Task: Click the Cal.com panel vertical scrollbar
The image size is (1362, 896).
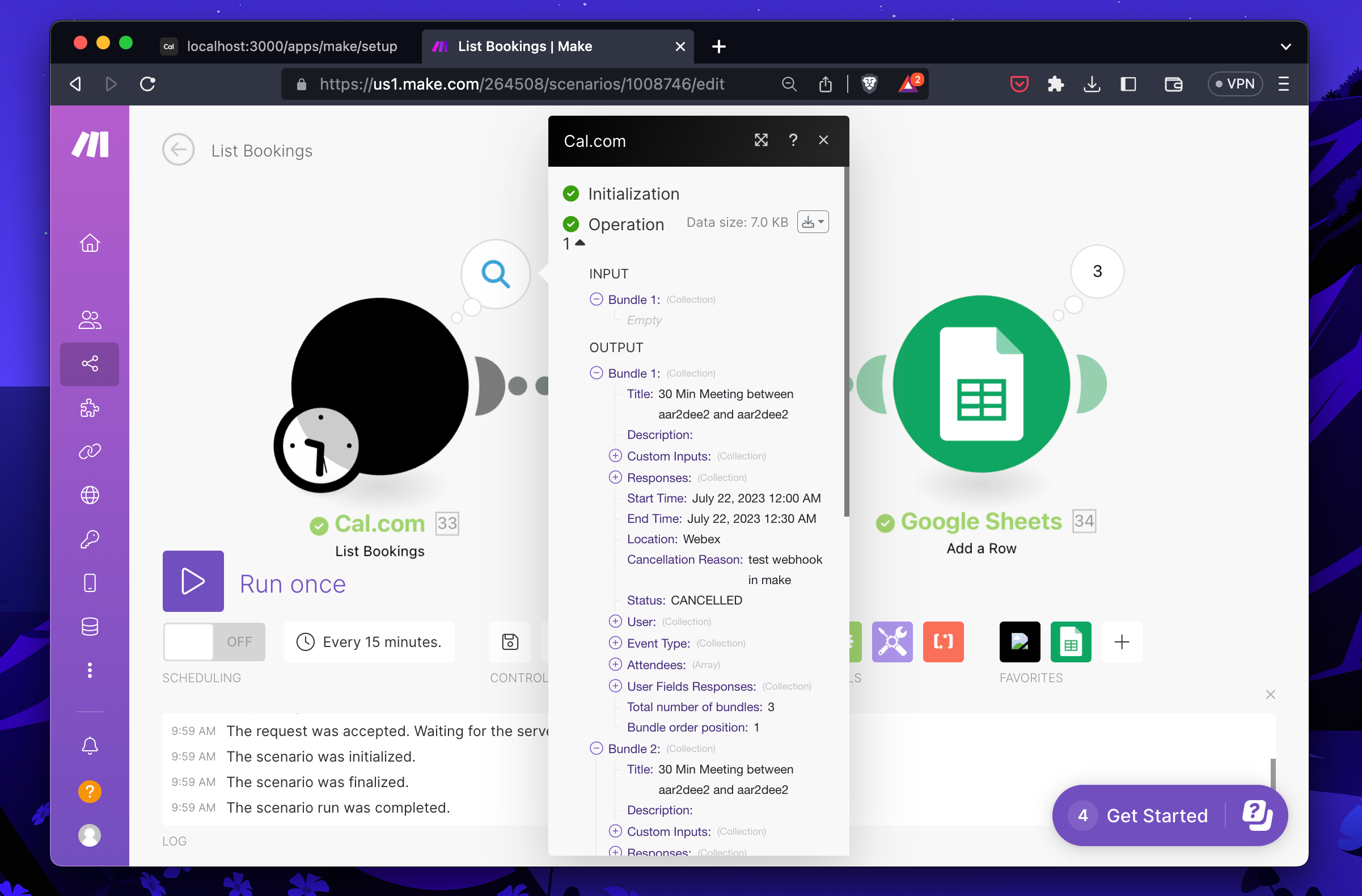Action: 846,343
